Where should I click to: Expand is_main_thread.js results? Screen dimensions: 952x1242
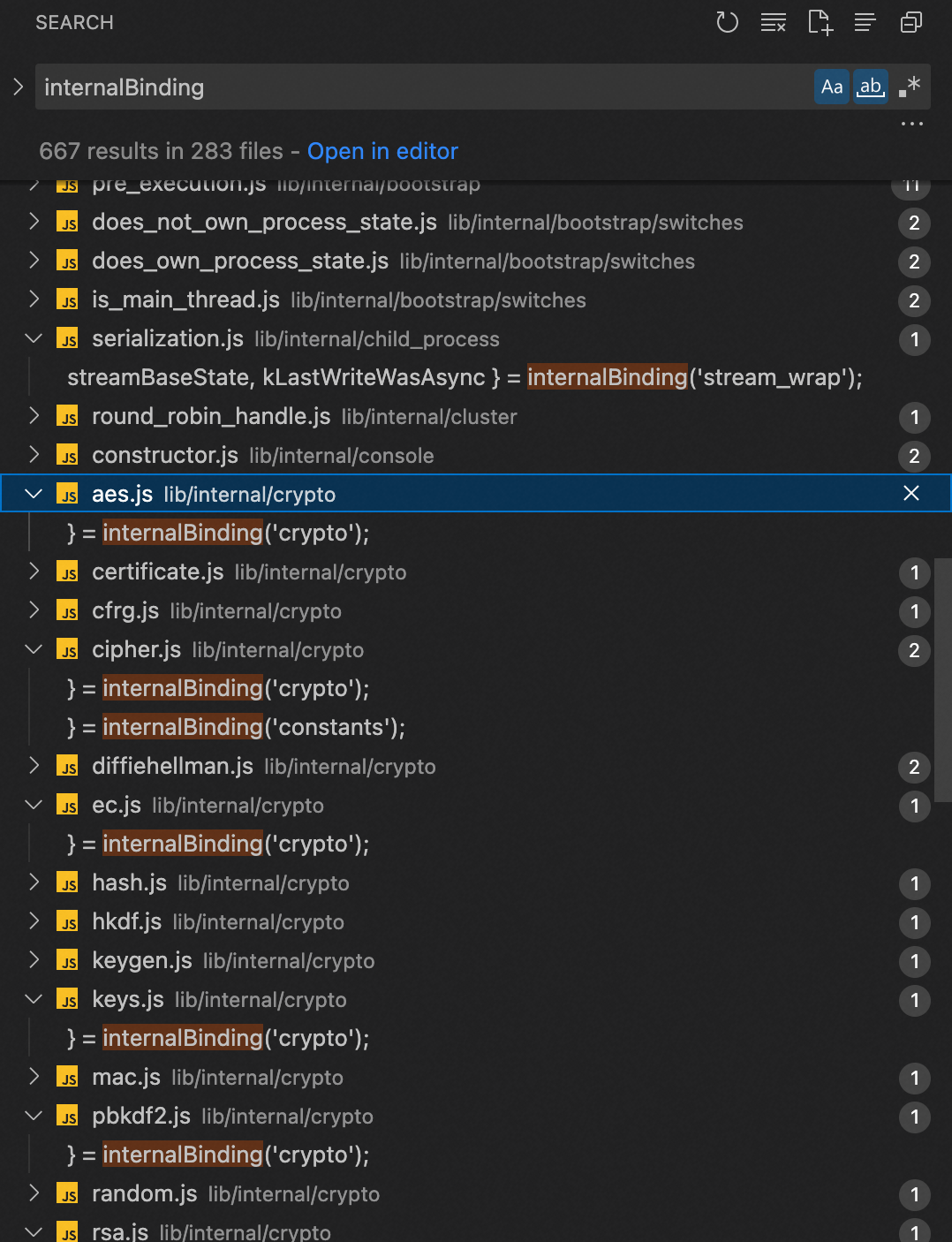(34, 299)
